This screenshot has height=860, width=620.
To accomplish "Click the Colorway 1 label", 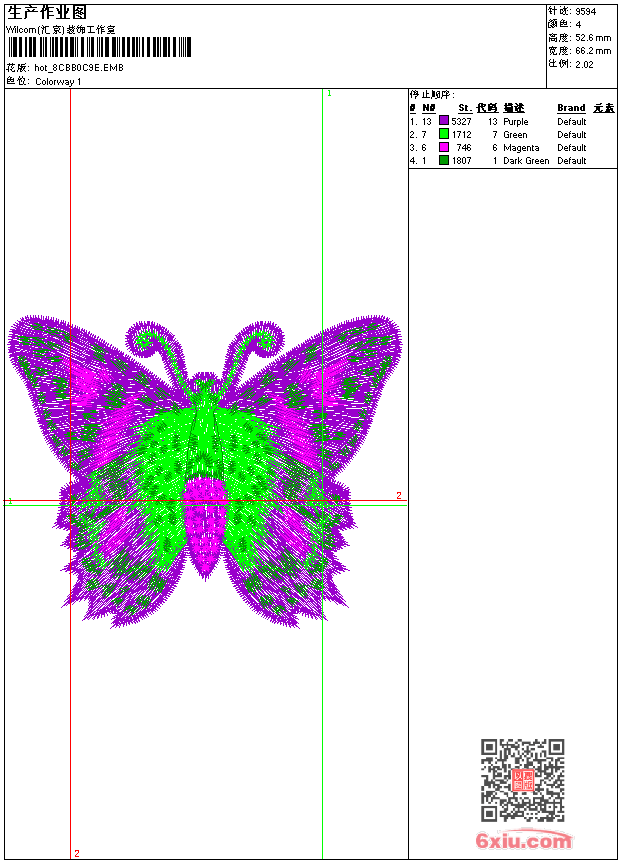I will [x=58, y=82].
